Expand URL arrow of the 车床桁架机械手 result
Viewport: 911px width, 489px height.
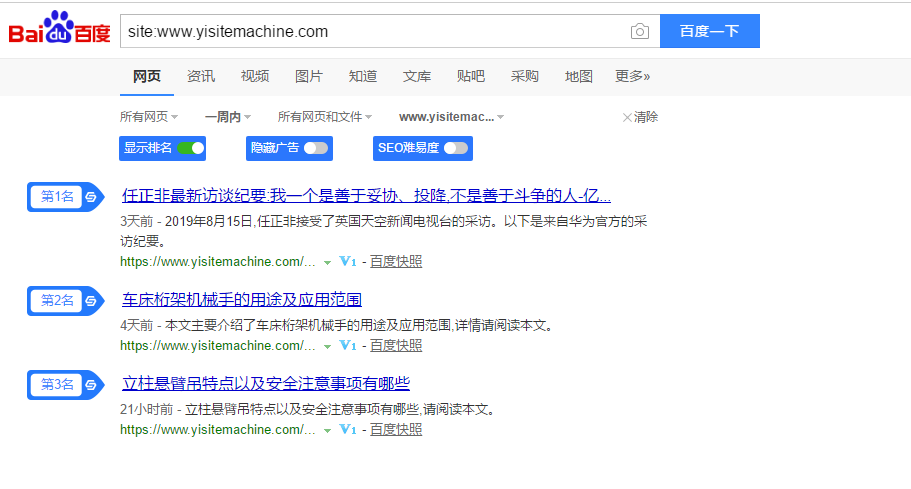(x=327, y=347)
